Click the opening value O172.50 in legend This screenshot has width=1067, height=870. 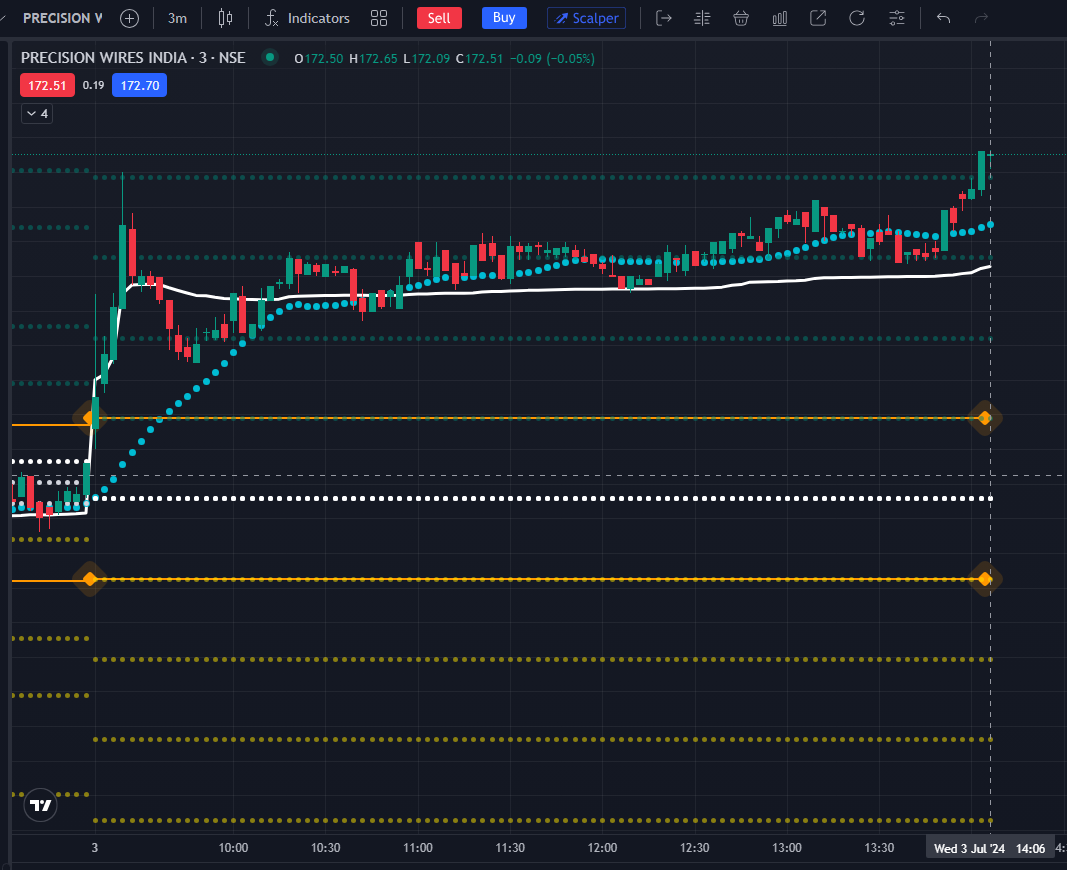[x=318, y=58]
